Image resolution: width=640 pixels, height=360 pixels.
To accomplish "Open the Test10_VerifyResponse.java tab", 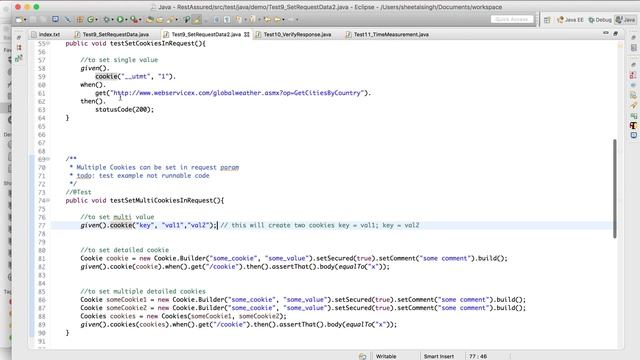I will pyautogui.click(x=293, y=35).
